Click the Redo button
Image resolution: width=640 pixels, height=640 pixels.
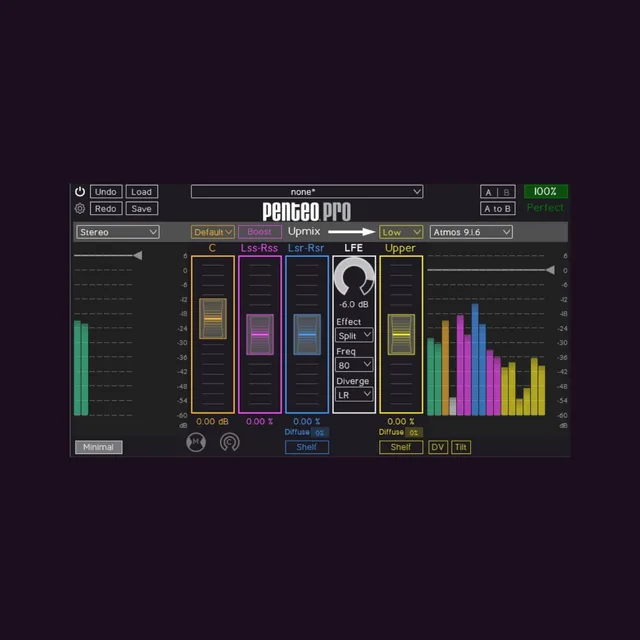pyautogui.click(x=106, y=209)
